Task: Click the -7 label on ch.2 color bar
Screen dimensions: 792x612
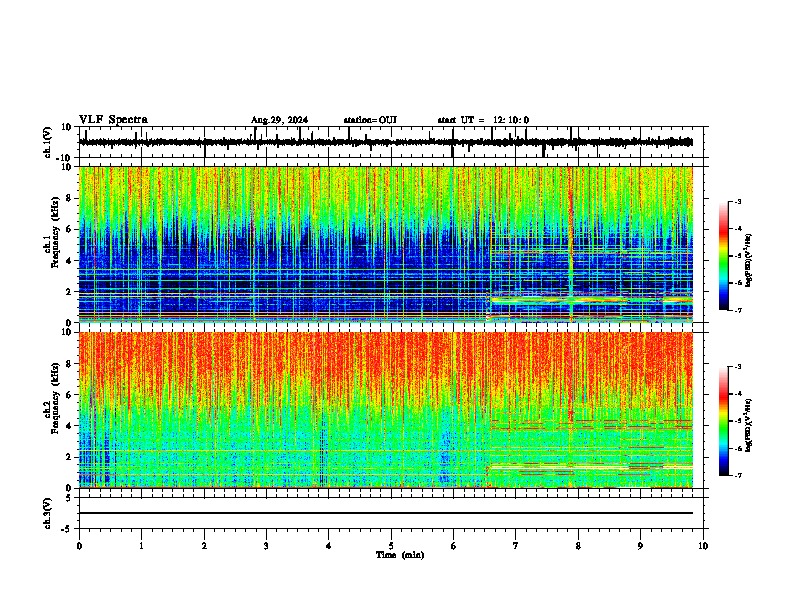Action: coord(737,475)
